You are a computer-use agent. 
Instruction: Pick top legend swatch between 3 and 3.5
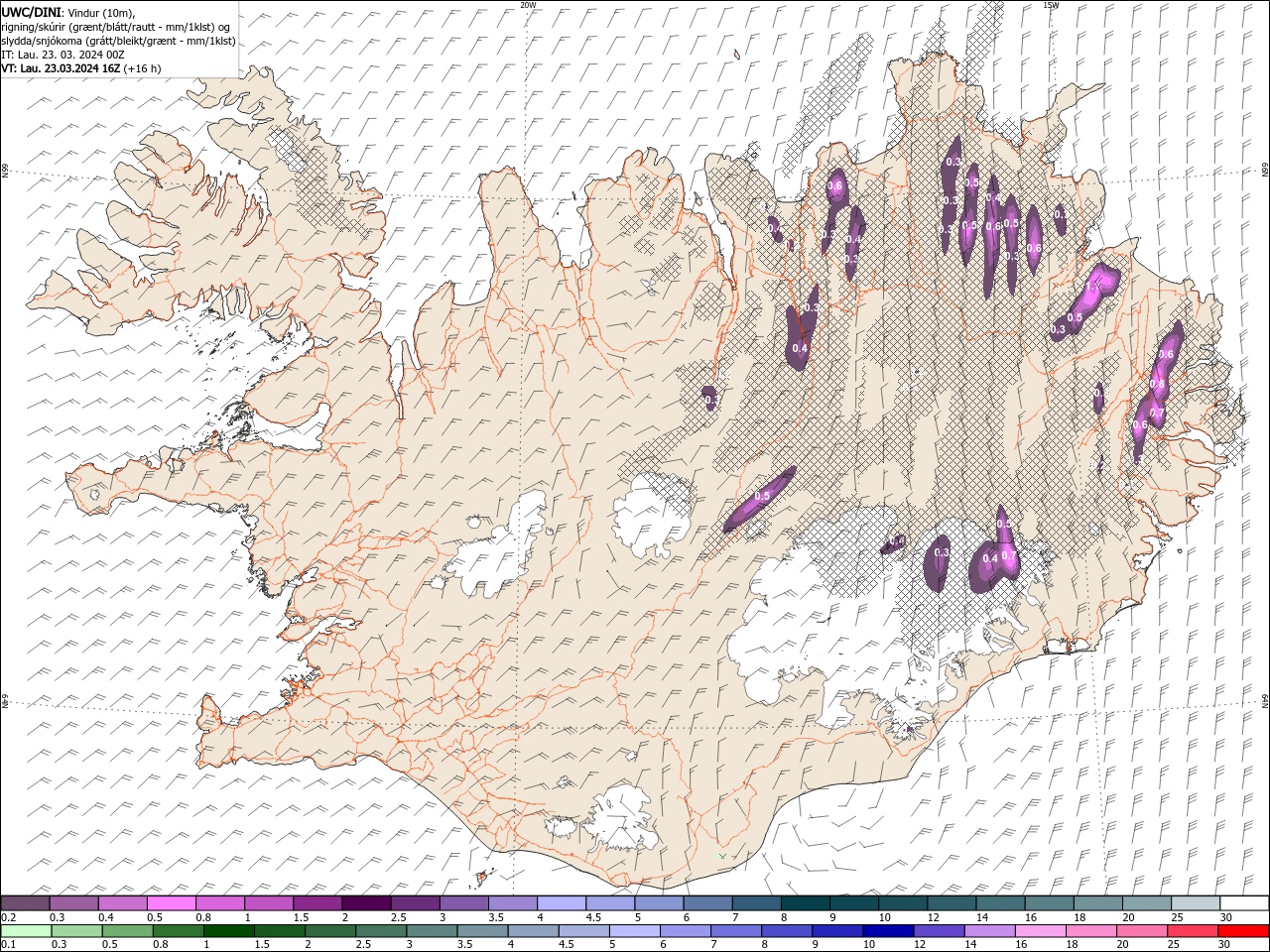coord(463,903)
